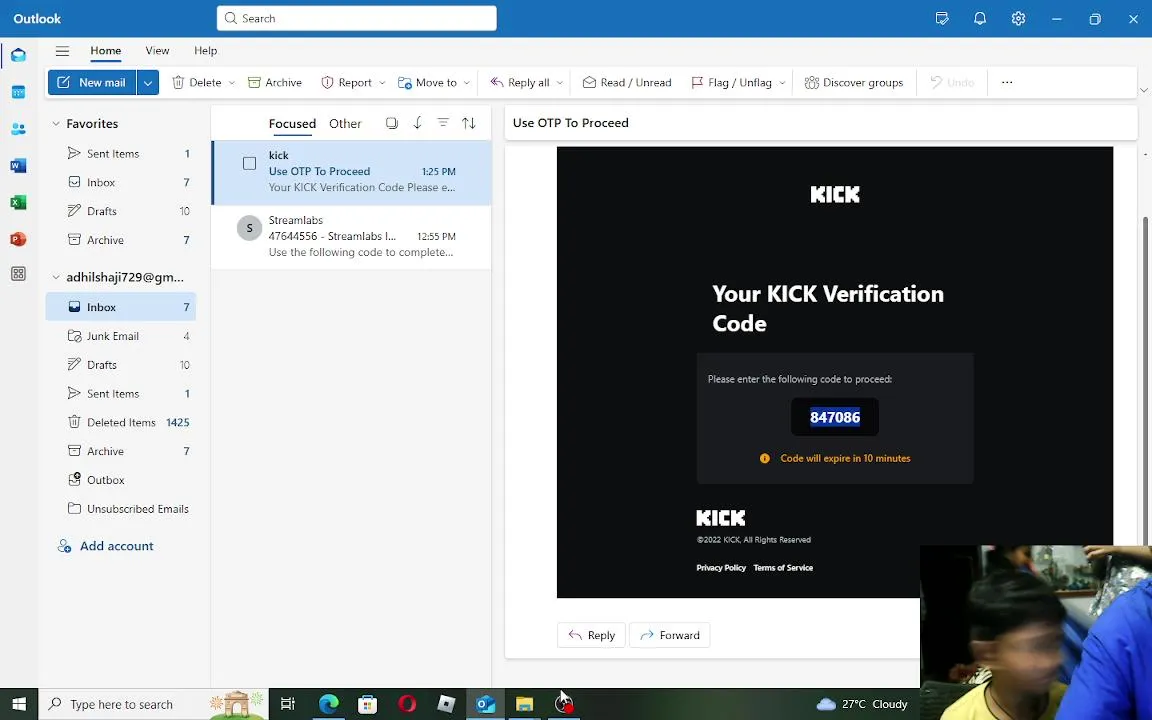The height and width of the screenshot is (720, 1152).
Task: Open the Outbox folder
Action: [x=121, y=480]
